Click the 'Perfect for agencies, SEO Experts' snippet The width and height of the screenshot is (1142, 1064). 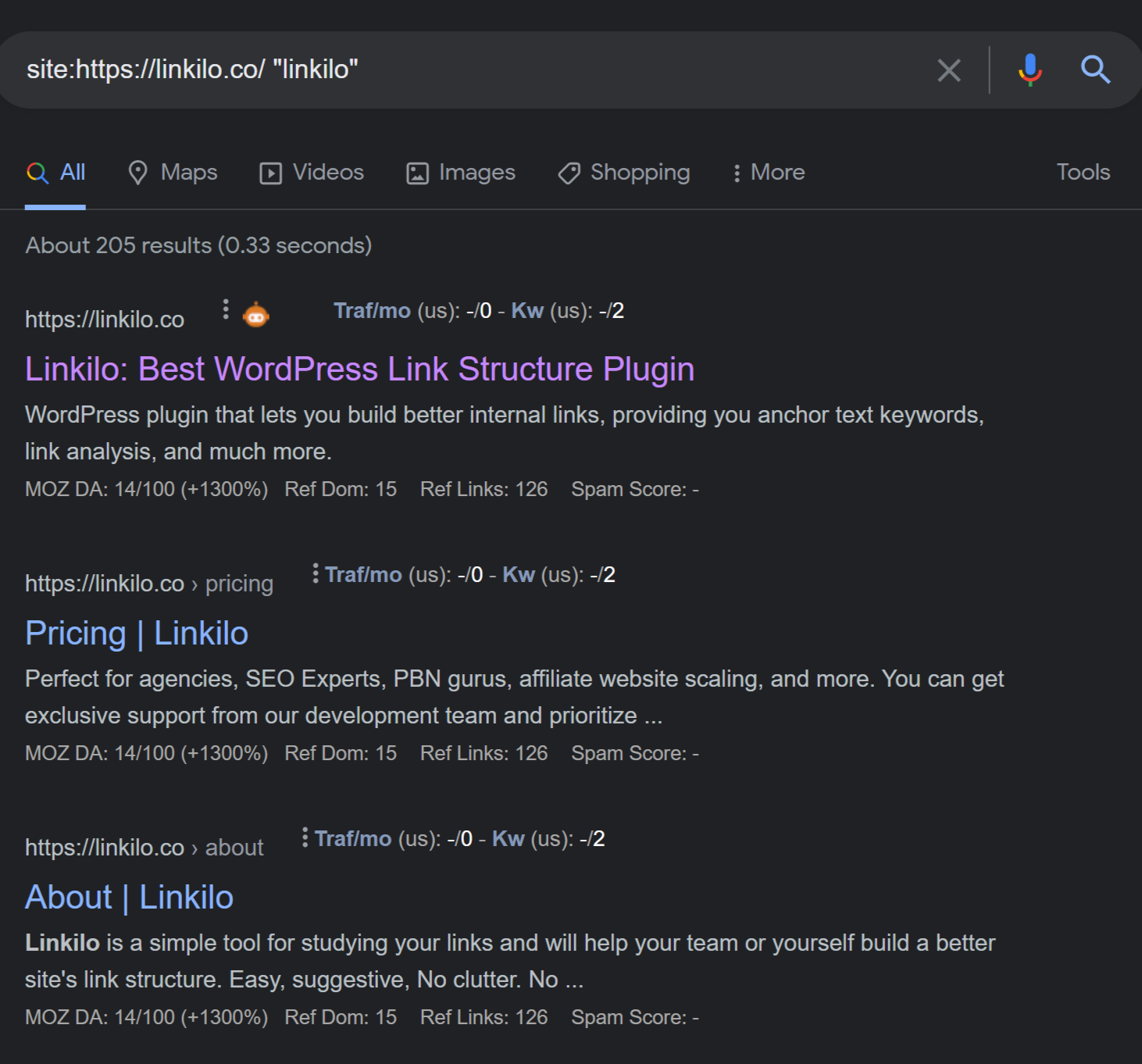(515, 697)
